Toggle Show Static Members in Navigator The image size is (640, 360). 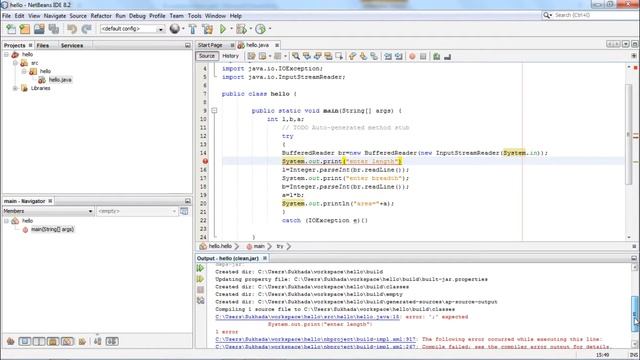click(39, 341)
